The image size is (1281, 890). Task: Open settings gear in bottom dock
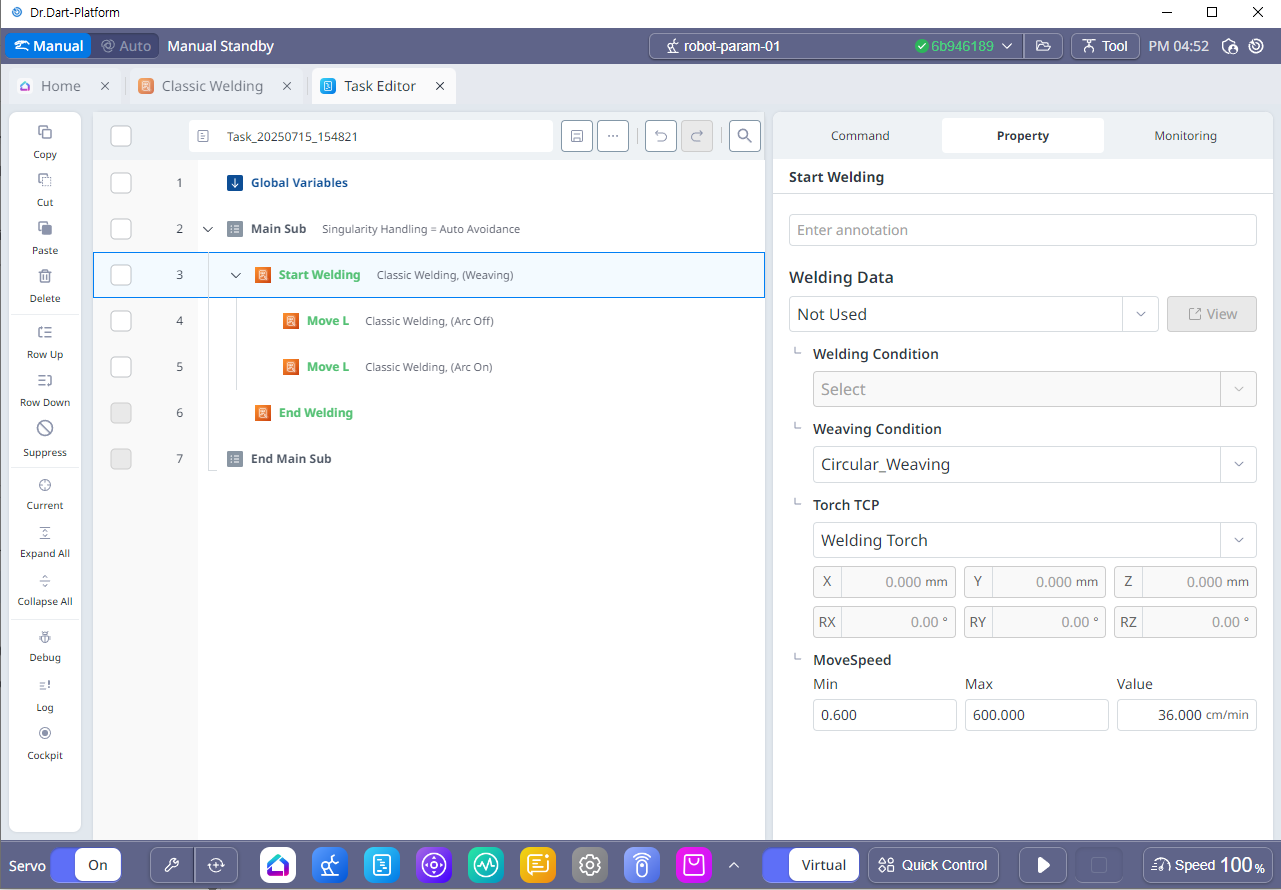590,865
